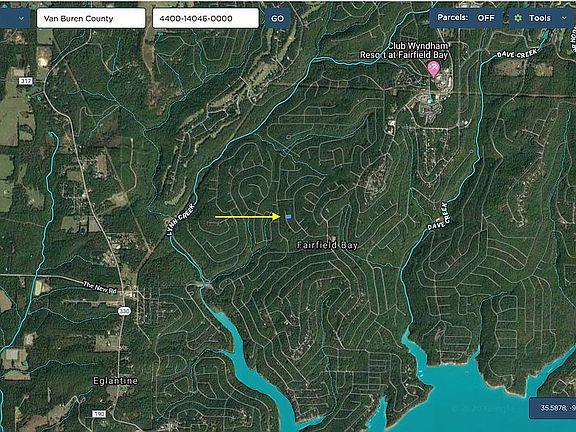The image size is (576, 432).
Task: Click the Fairfield Bay map label
Action: pyautogui.click(x=327, y=245)
